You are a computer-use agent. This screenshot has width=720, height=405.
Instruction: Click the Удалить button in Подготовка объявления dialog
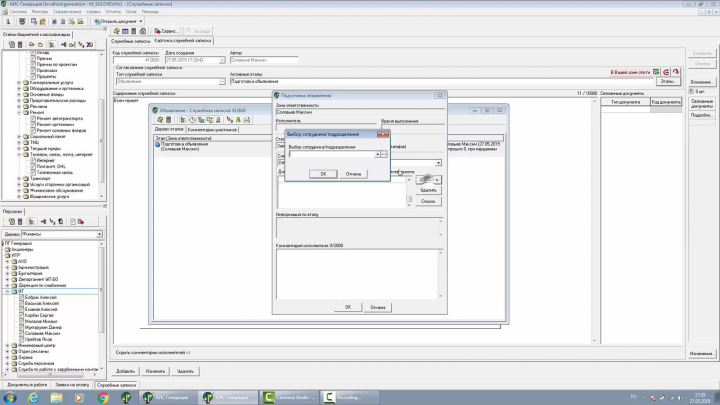tap(428, 190)
